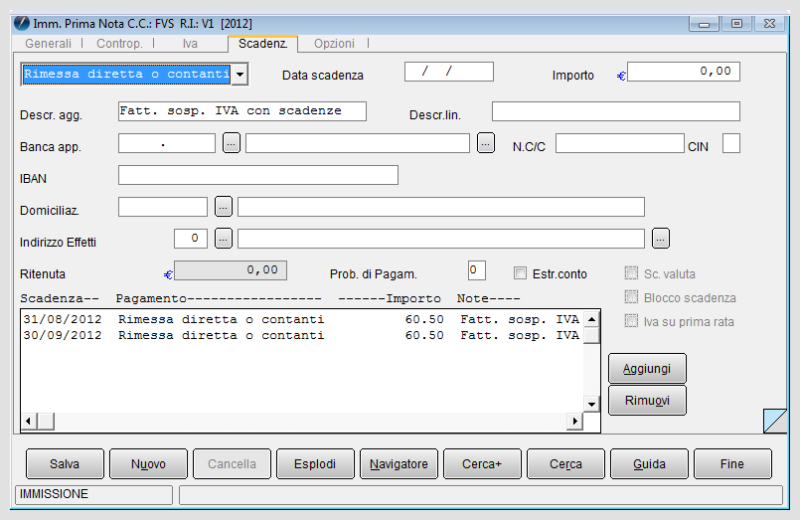Select the 31/08/2012 scadenza row
The image size is (800, 520).
click(302, 319)
